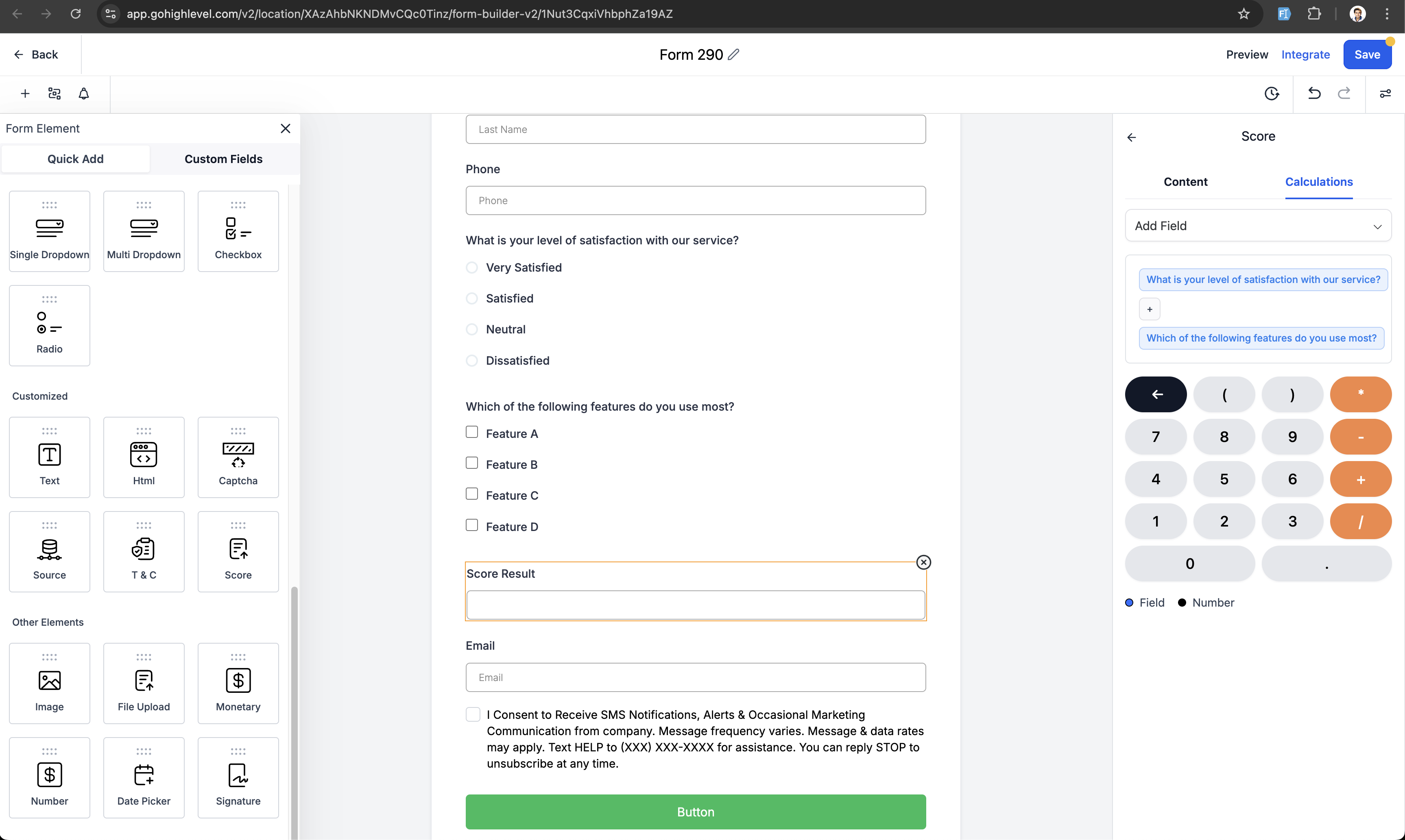Viewport: 1405px width, 840px height.
Task: Go back from Score panel arrow
Action: coord(1132,137)
